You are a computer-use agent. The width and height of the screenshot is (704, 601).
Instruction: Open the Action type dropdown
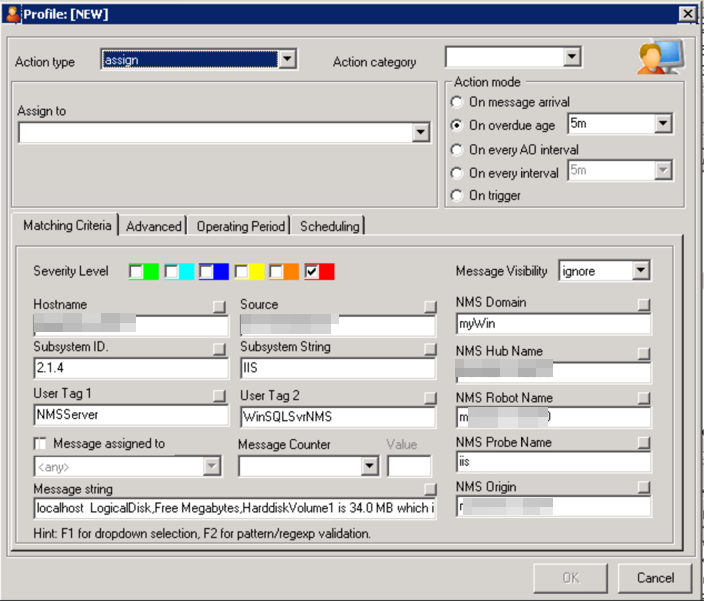click(x=287, y=60)
